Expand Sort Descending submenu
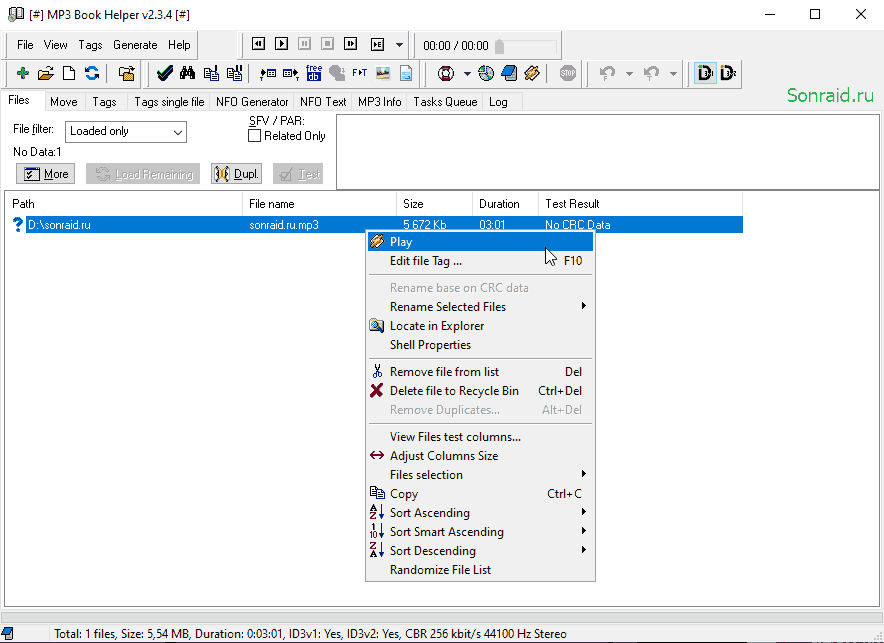The width and height of the screenshot is (884, 643). point(480,551)
